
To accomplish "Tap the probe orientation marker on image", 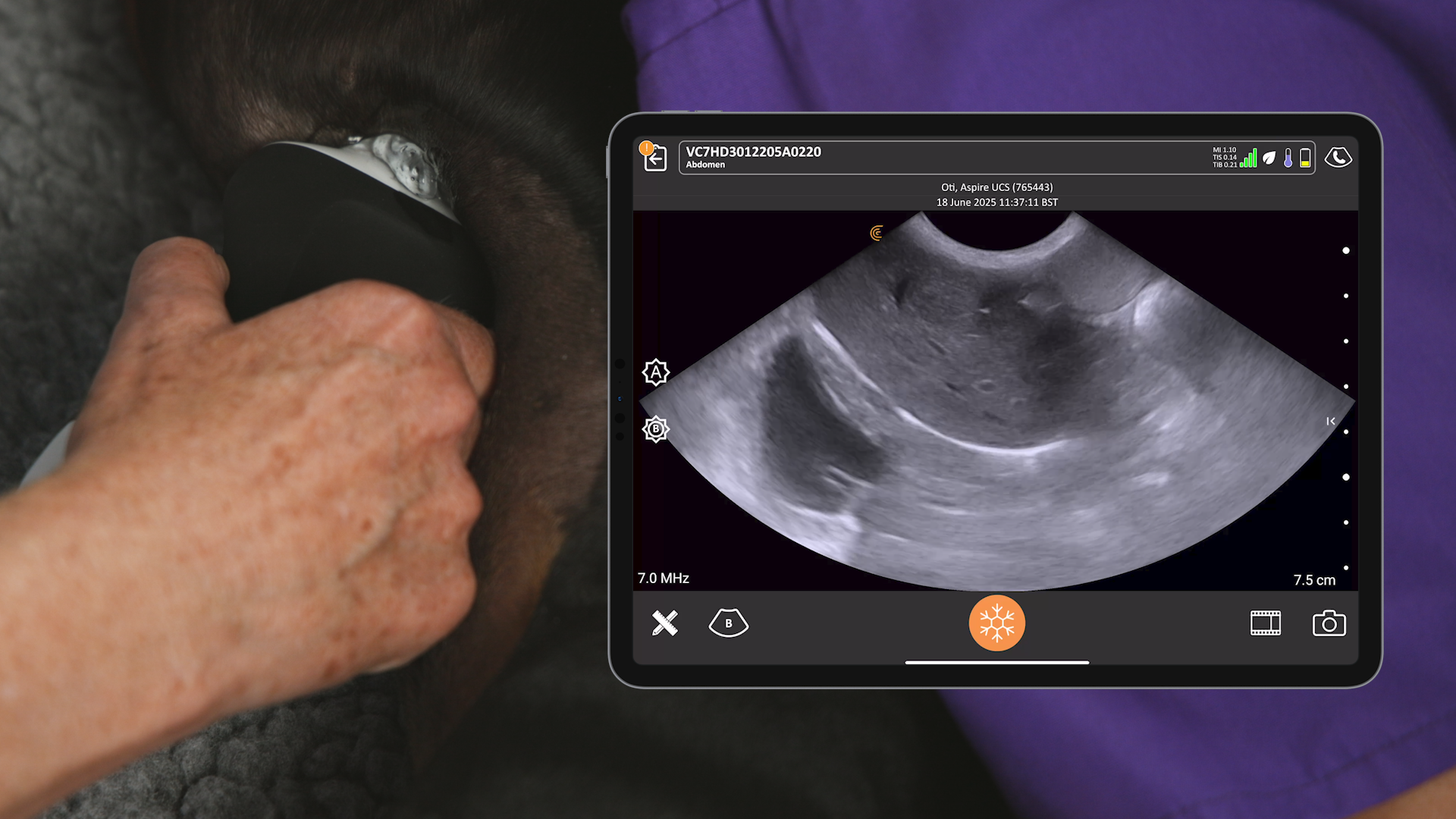I will pyautogui.click(x=877, y=233).
